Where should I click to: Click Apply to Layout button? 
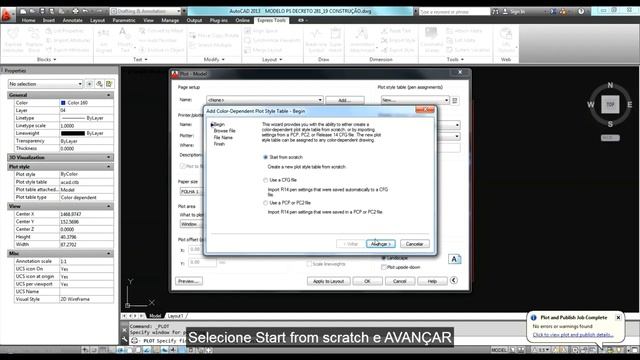coord(329,281)
